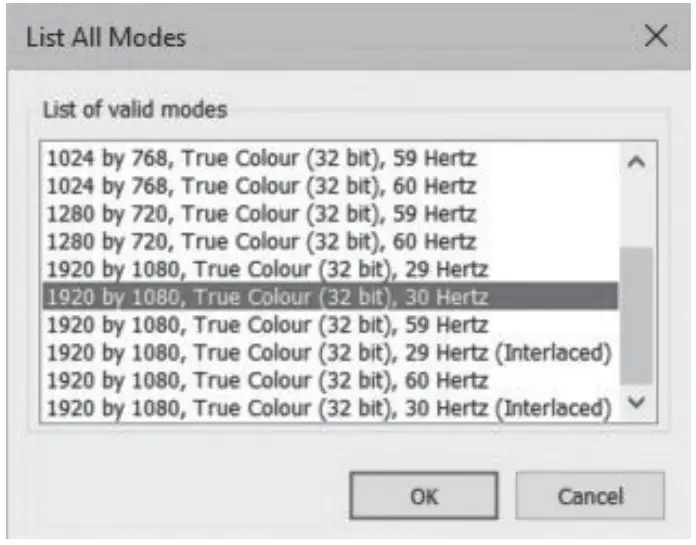Click the empty dialog area left of OK

coord(180,496)
